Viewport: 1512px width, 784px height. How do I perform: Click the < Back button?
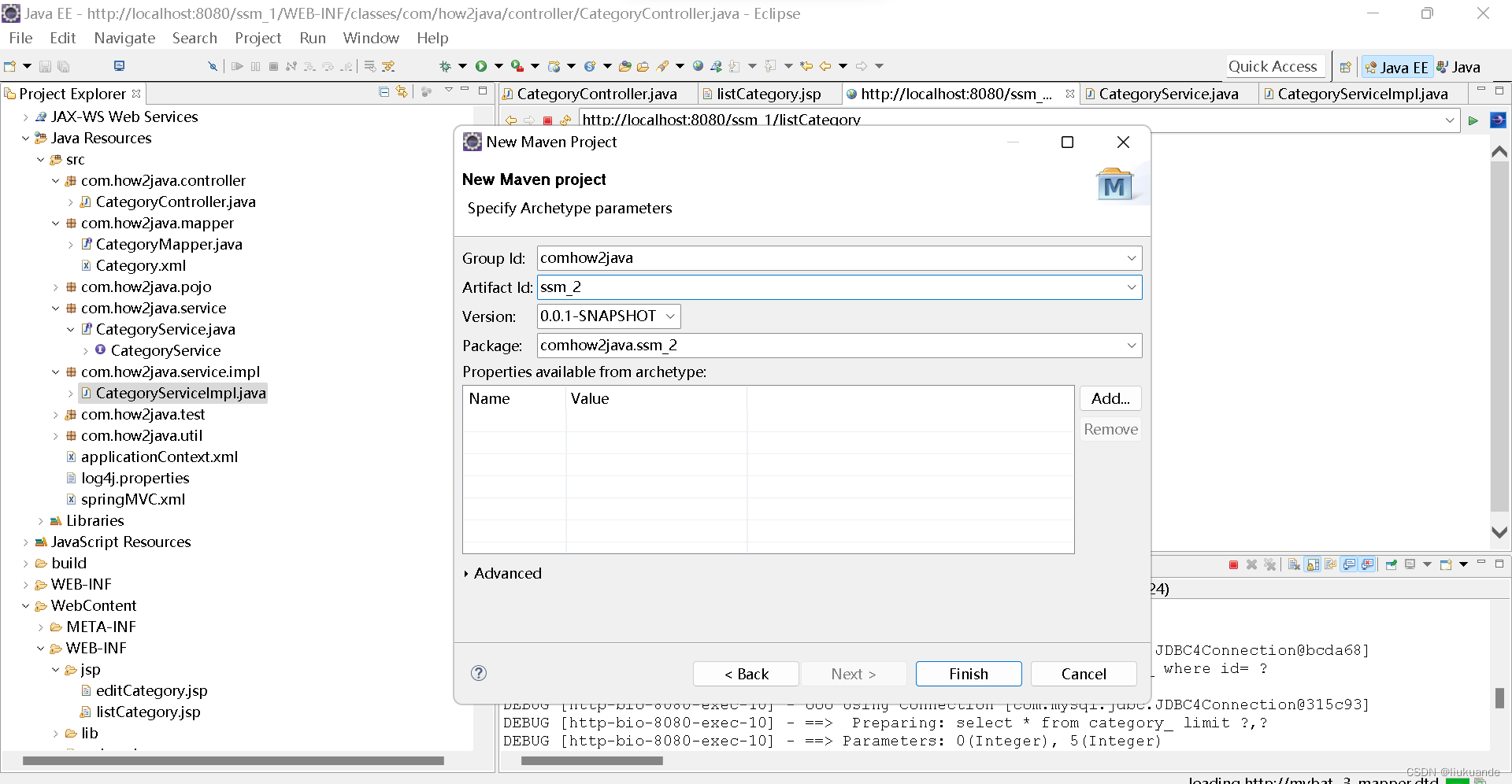(746, 674)
